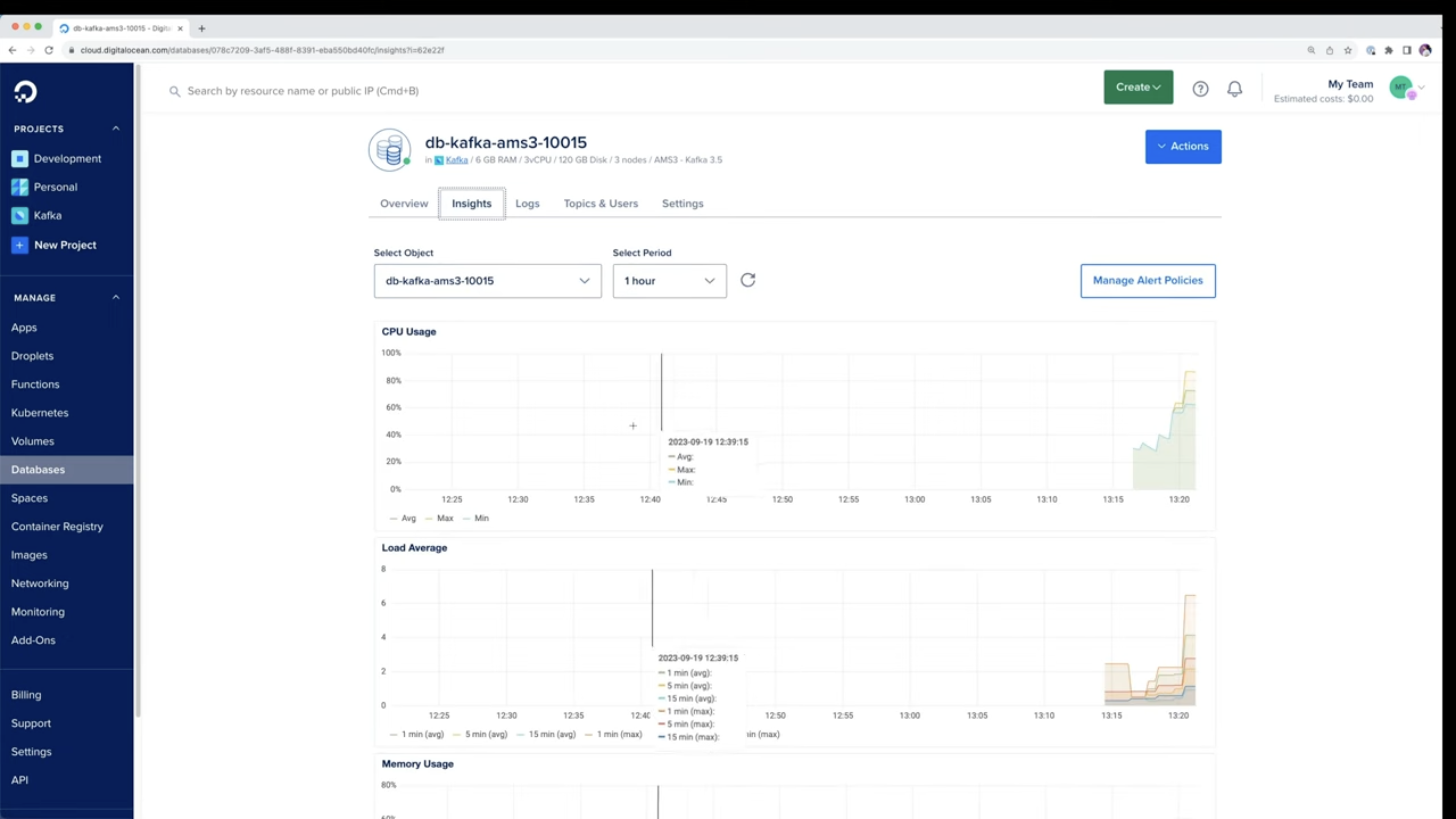
Task: Refresh the insights charts via the refresh icon
Action: [x=748, y=280]
